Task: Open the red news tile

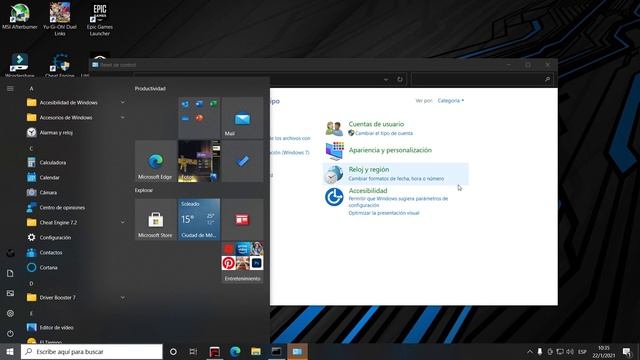Action: (242, 220)
